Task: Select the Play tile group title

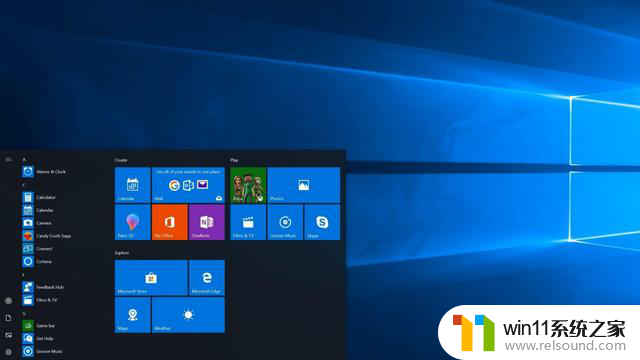Action: click(234, 160)
